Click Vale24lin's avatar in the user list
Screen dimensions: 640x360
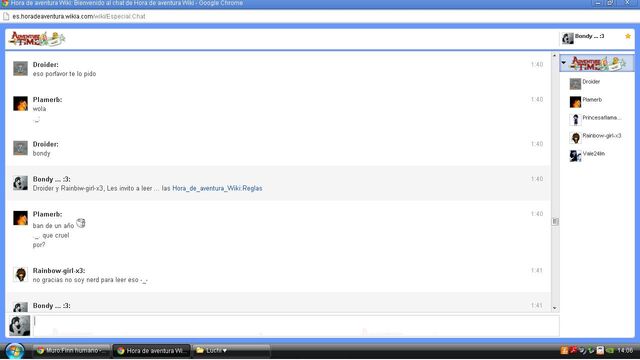pos(575,156)
